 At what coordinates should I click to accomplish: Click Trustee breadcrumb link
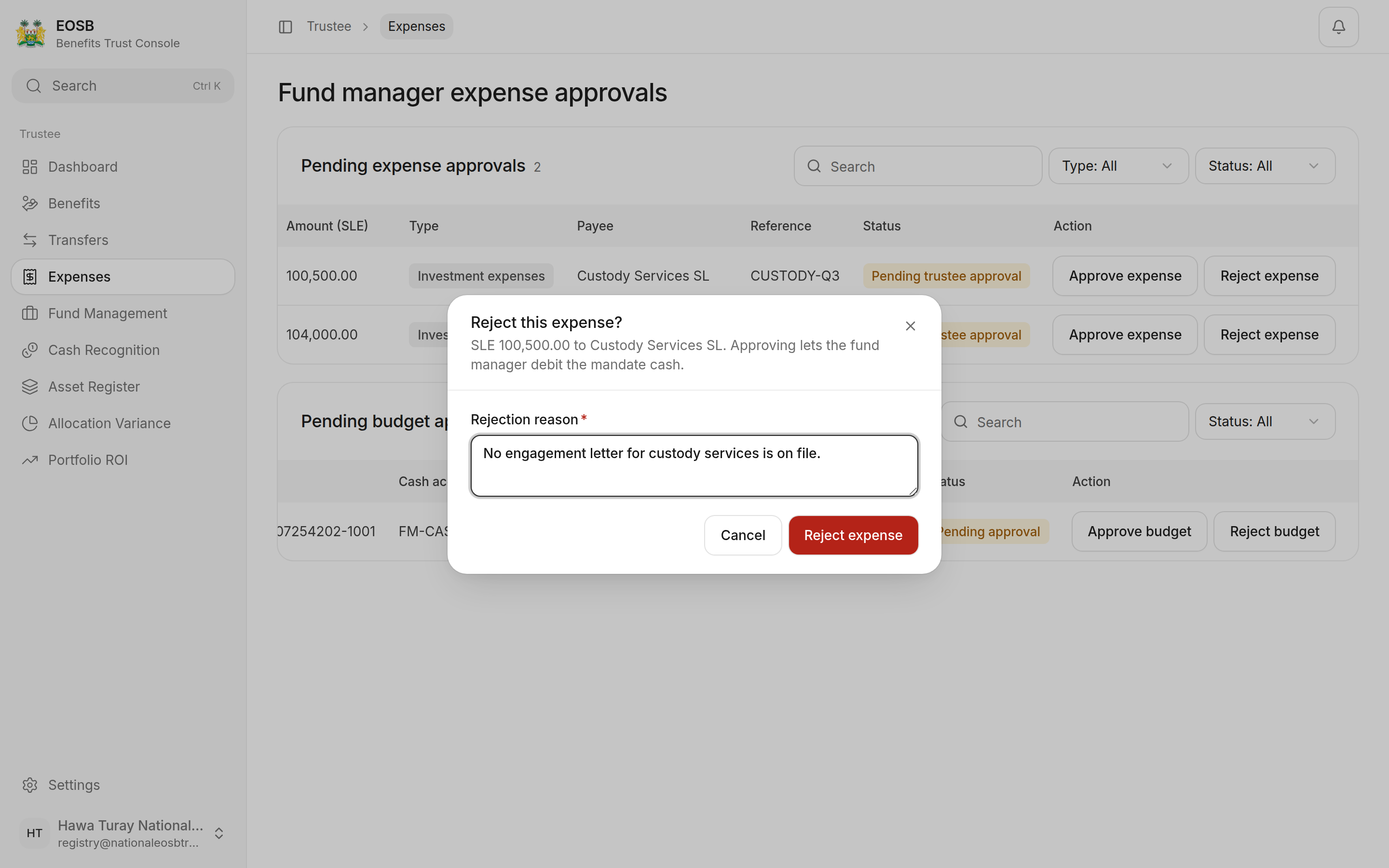(x=329, y=27)
